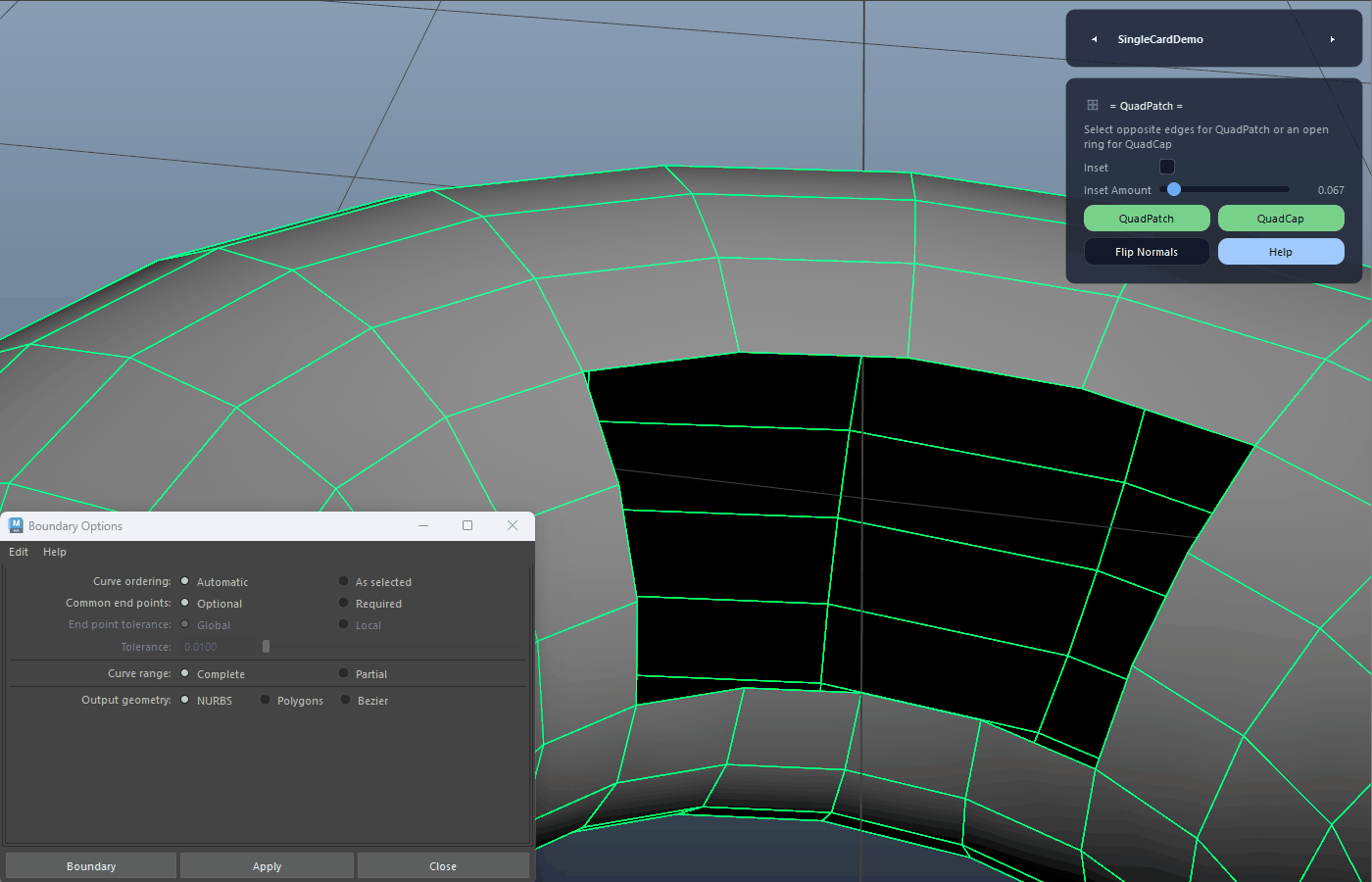Set curve range to Partial
The height and width of the screenshot is (882, 1372).
pyautogui.click(x=344, y=673)
